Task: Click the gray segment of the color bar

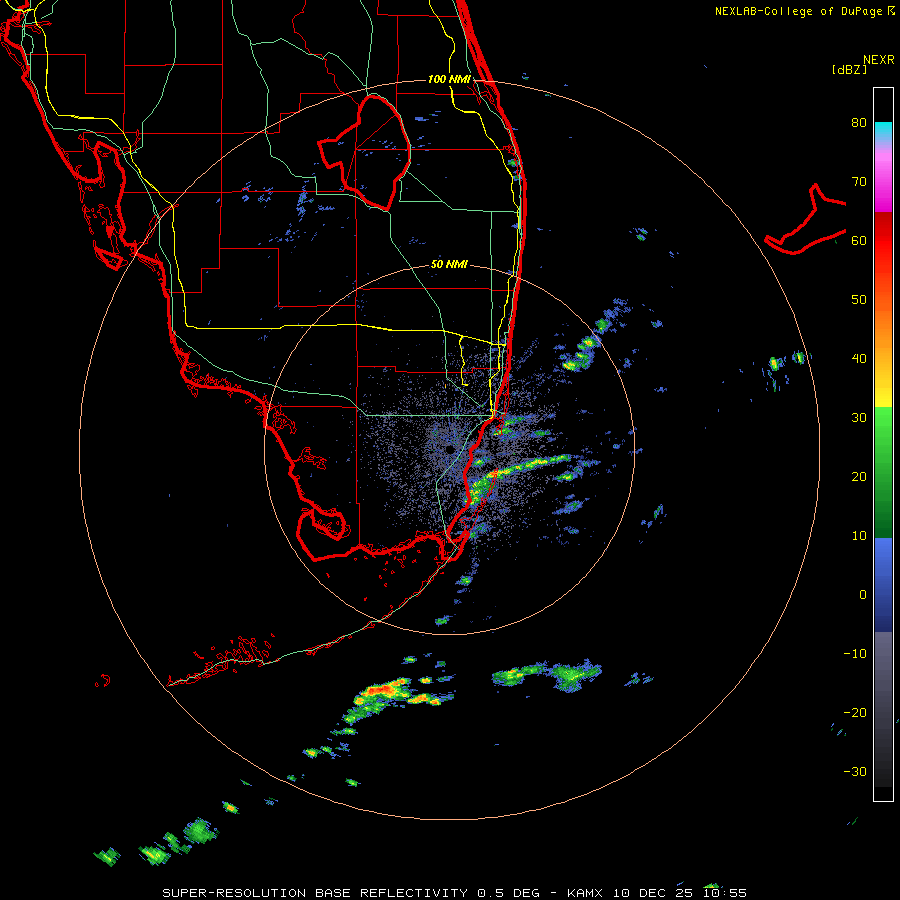Action: pos(883,709)
